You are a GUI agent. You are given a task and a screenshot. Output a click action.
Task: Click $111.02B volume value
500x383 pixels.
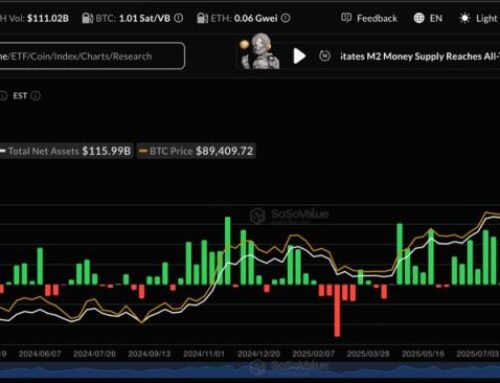point(48,18)
